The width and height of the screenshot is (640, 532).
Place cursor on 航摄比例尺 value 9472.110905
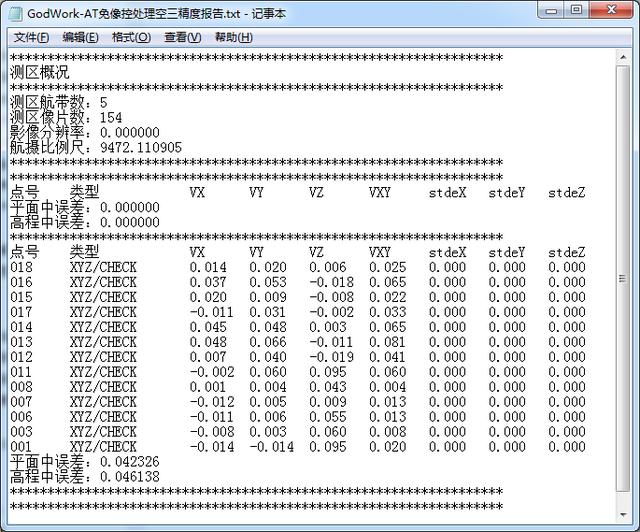[x=141, y=148]
